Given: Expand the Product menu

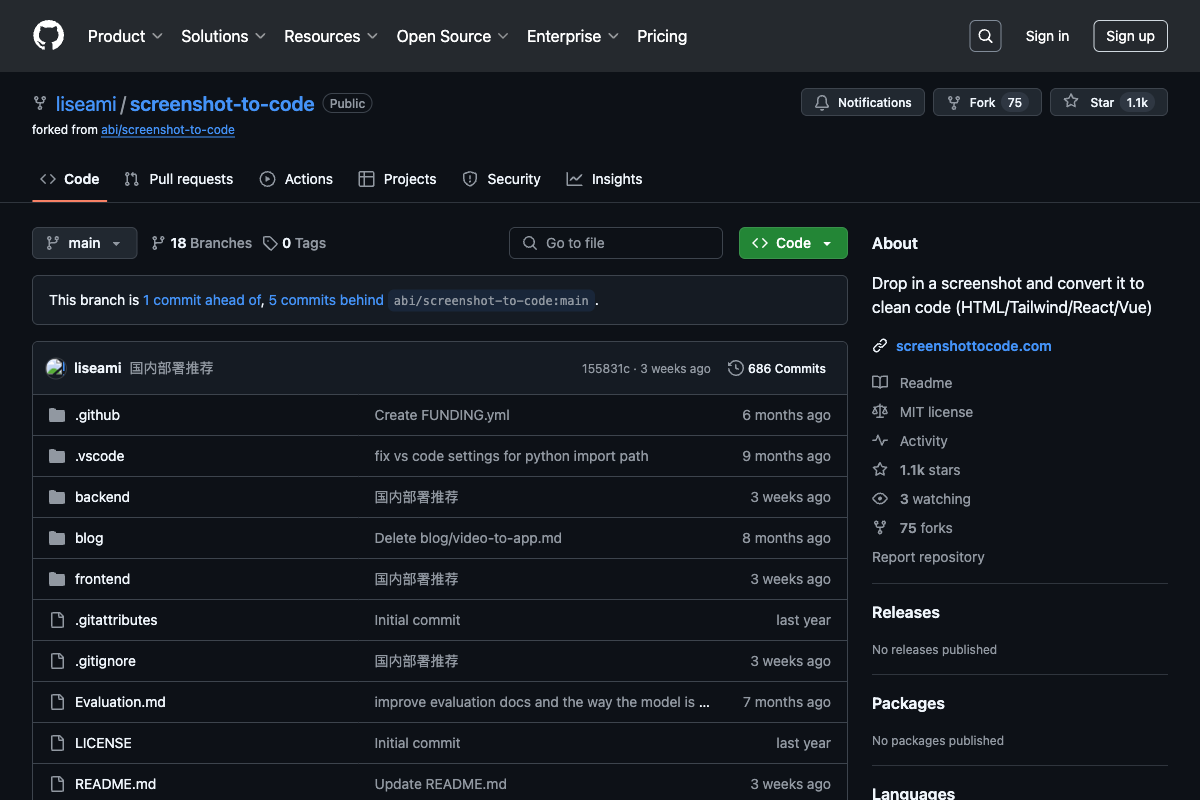Looking at the screenshot, I should click(x=125, y=36).
